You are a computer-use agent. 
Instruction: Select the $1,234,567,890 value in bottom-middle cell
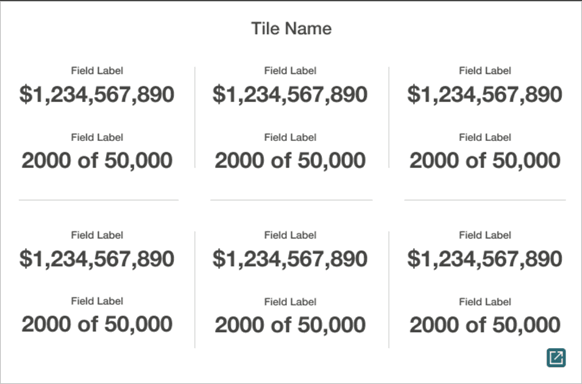click(290, 259)
